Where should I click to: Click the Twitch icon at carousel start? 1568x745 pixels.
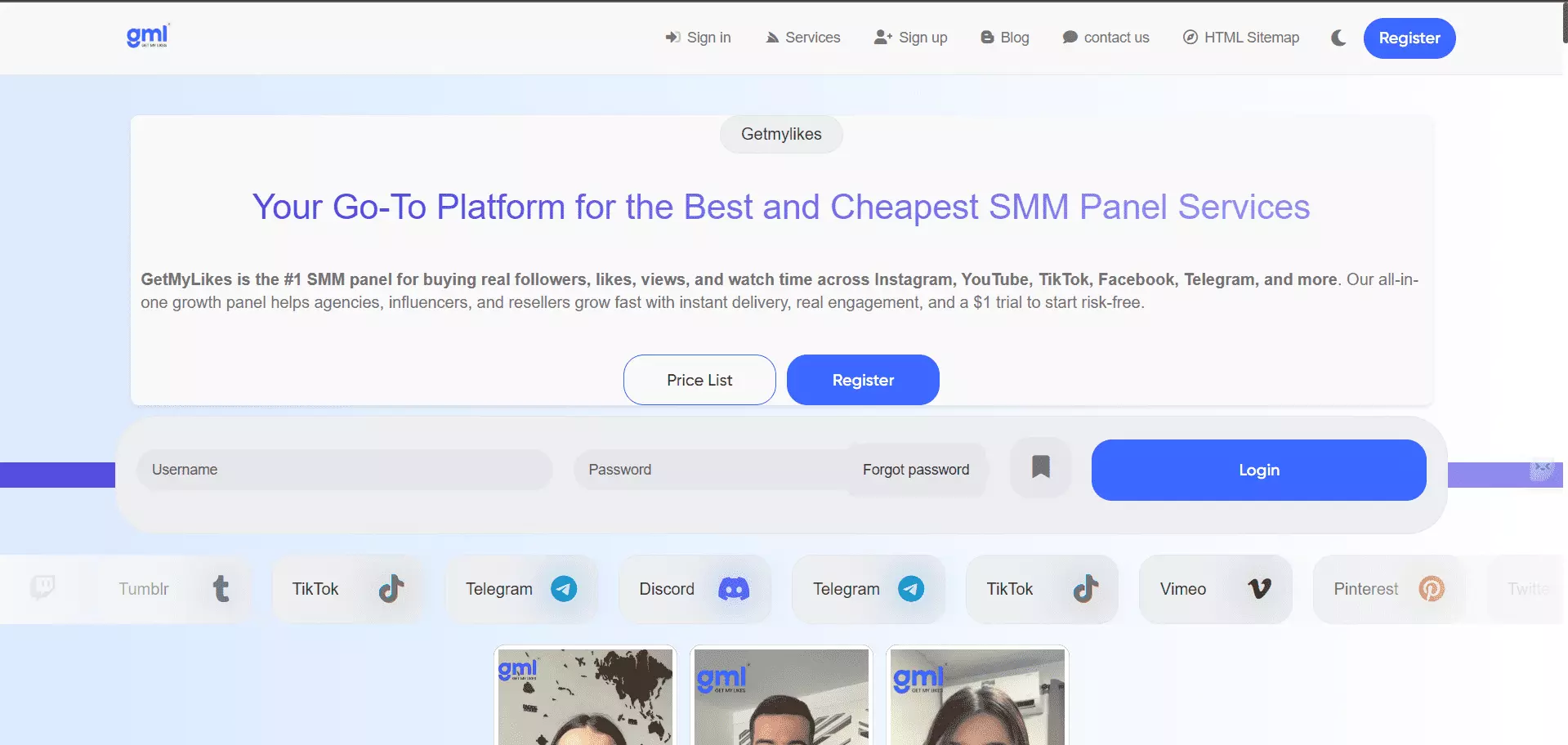pos(42,587)
